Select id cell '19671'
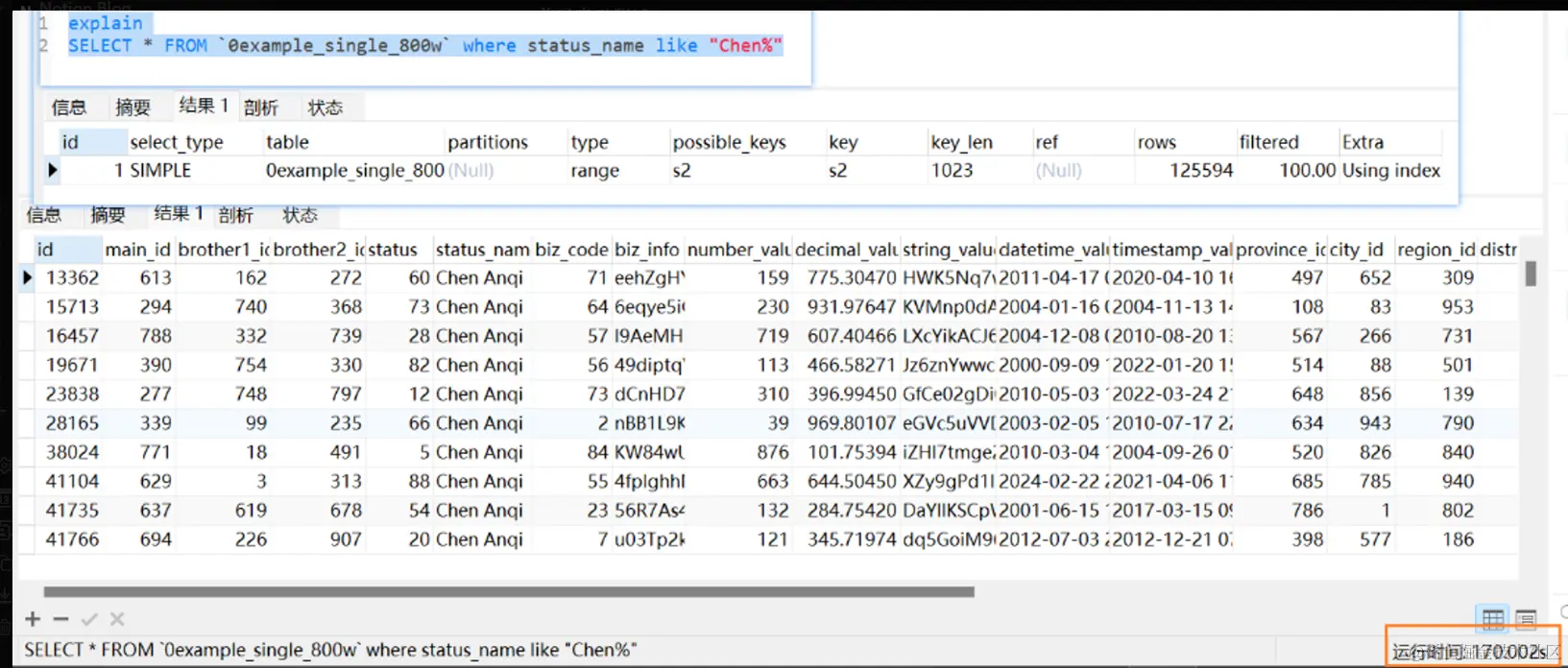 pyautogui.click(x=72, y=365)
